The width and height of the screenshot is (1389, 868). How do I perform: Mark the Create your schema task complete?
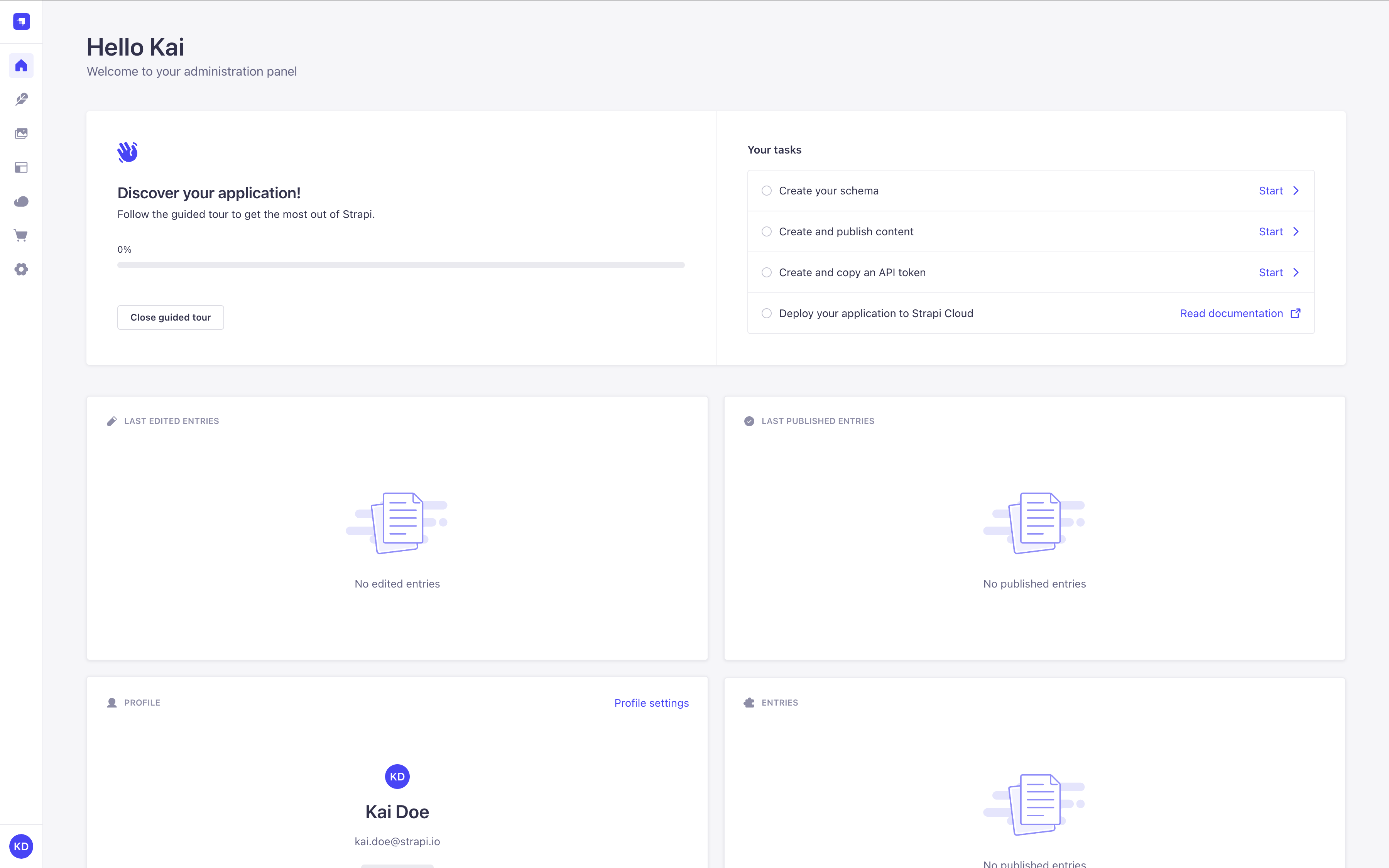point(767,190)
